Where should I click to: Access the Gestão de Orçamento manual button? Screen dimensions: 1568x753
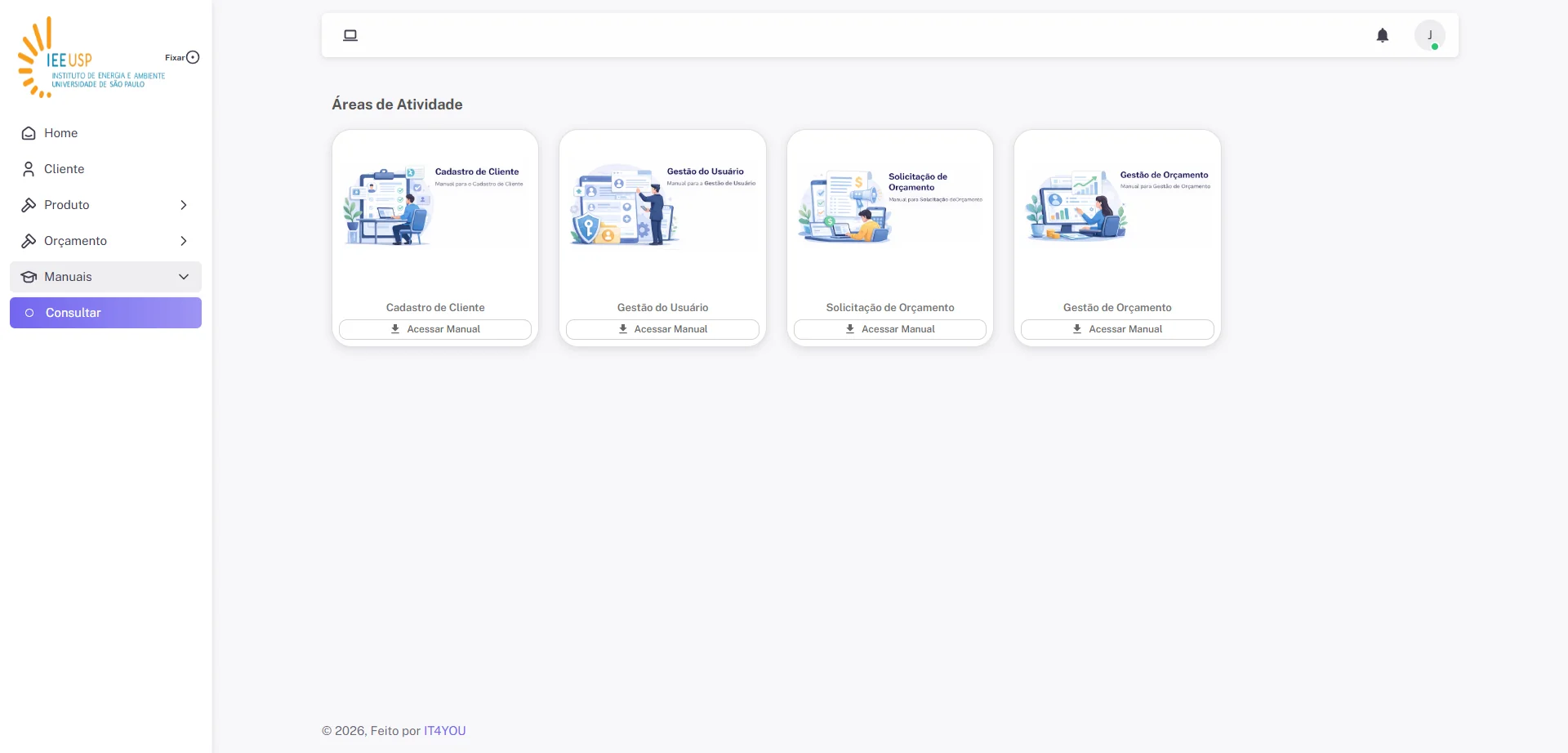1117,329
